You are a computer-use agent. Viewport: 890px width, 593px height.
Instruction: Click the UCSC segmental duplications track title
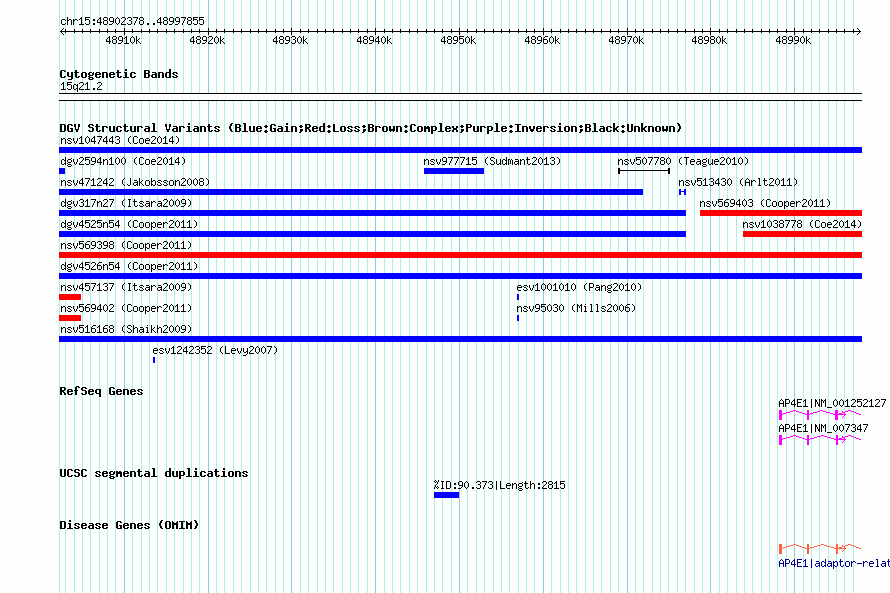click(154, 473)
